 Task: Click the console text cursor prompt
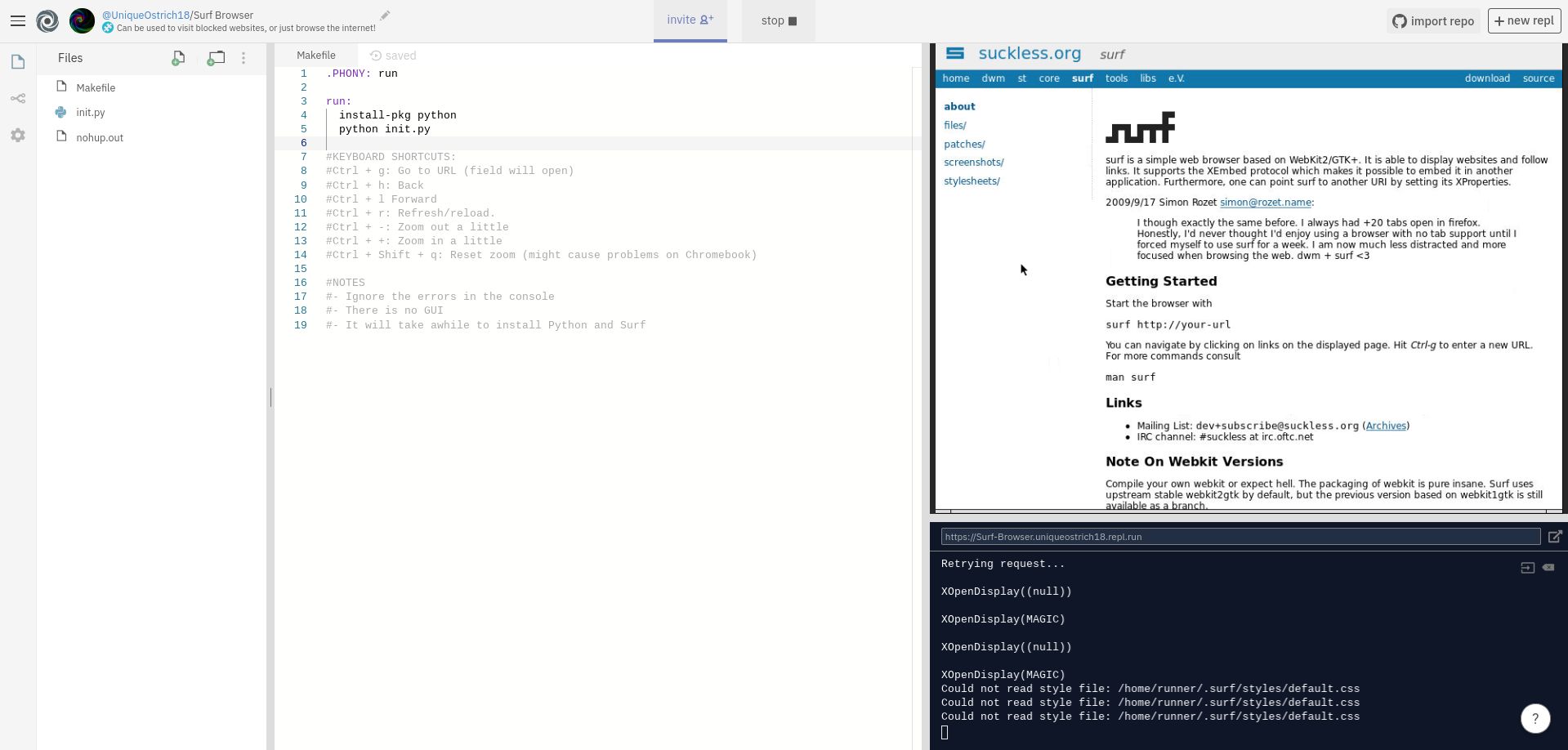(x=945, y=732)
